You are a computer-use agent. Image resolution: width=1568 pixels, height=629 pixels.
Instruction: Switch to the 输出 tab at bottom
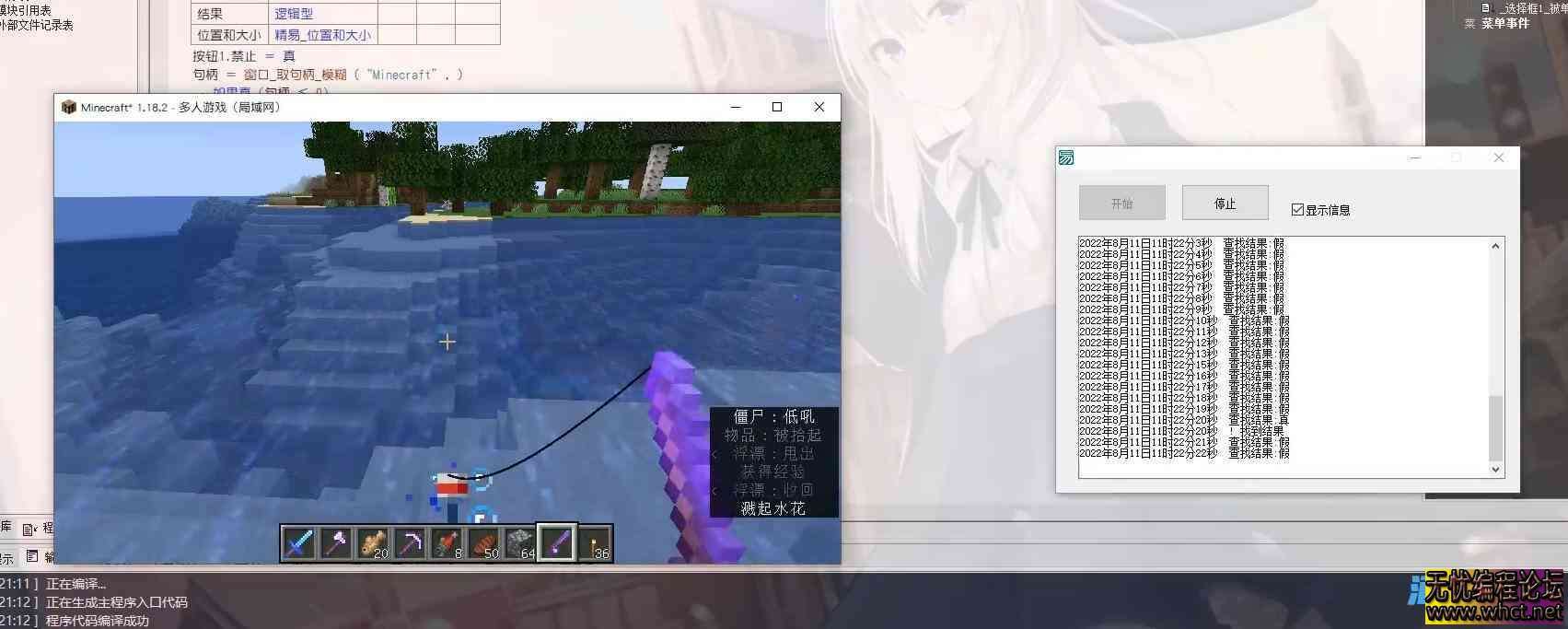[x=41, y=556]
